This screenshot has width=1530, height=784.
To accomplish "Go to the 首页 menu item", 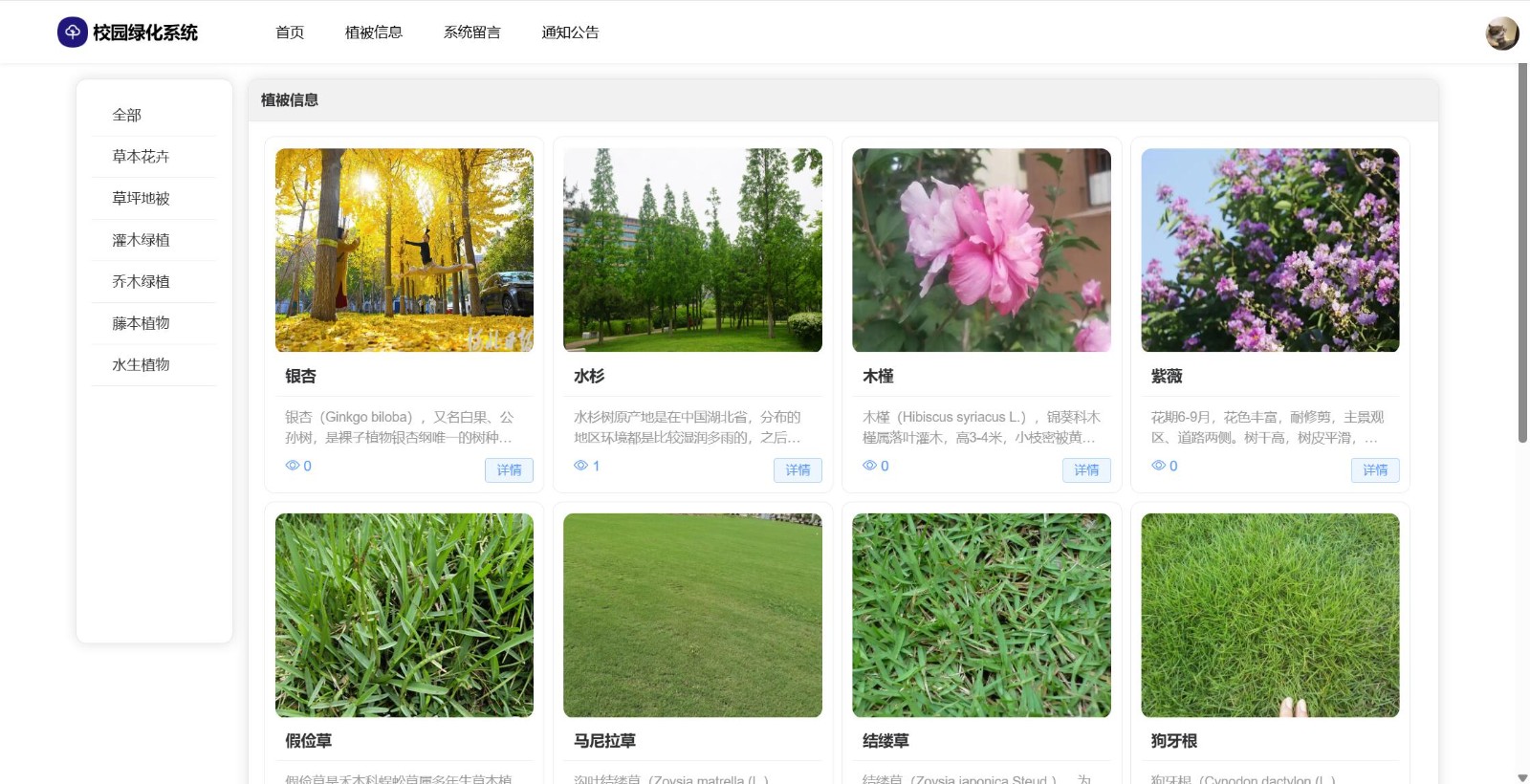I will (x=290, y=33).
